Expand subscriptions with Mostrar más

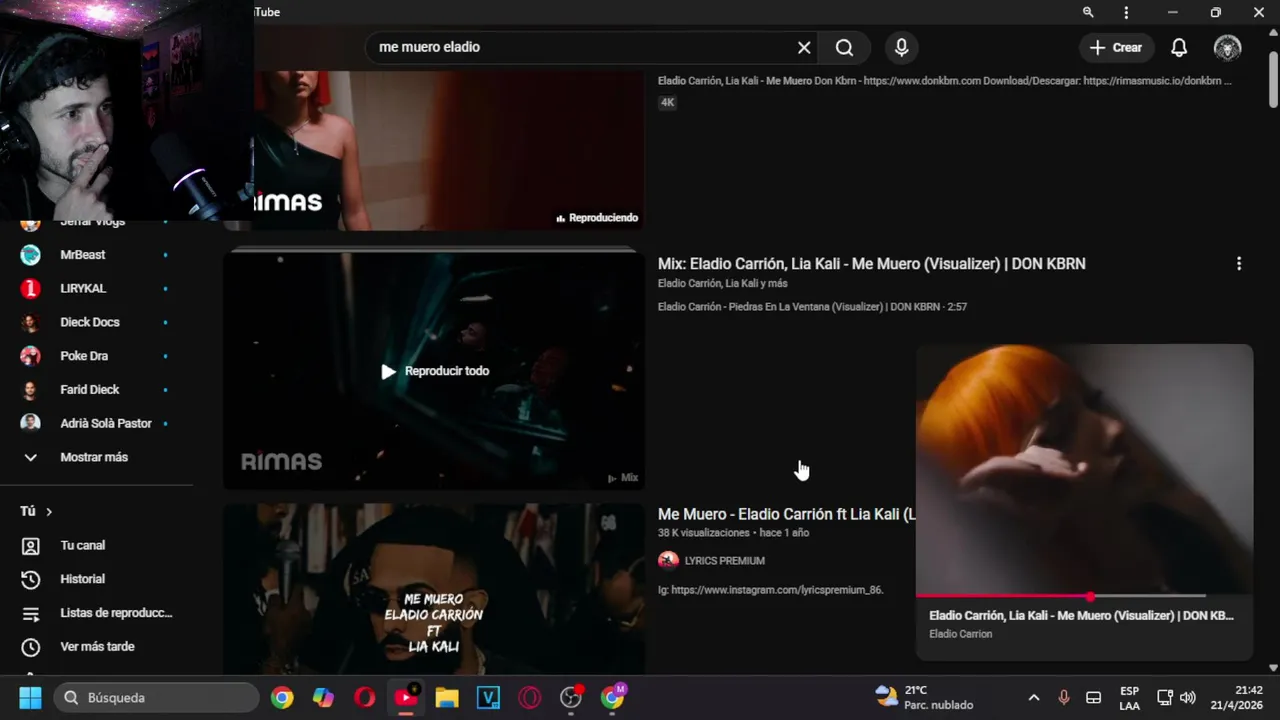click(95, 457)
